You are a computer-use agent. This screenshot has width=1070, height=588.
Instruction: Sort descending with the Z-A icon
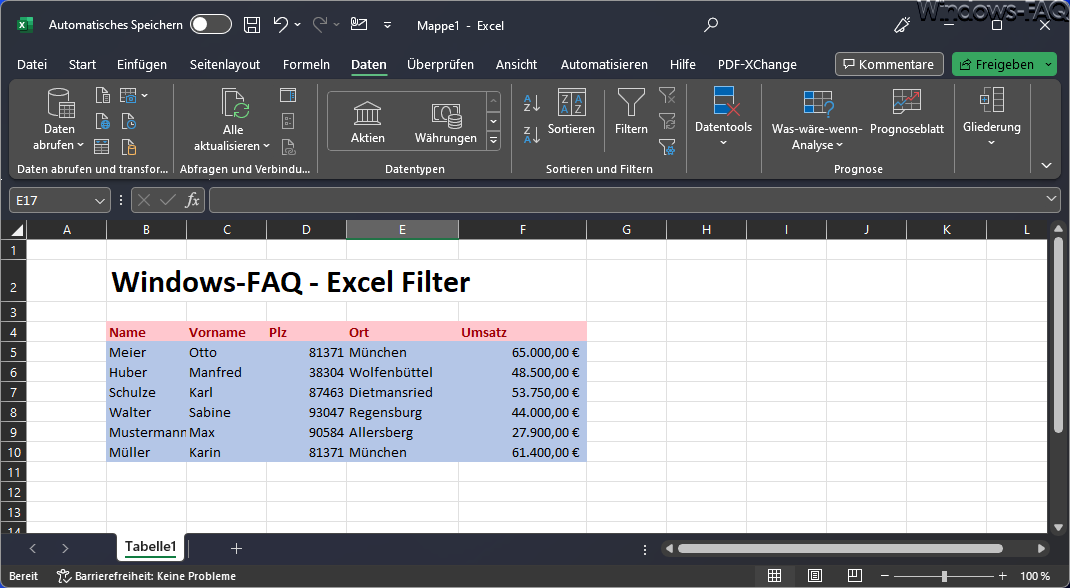tap(532, 134)
